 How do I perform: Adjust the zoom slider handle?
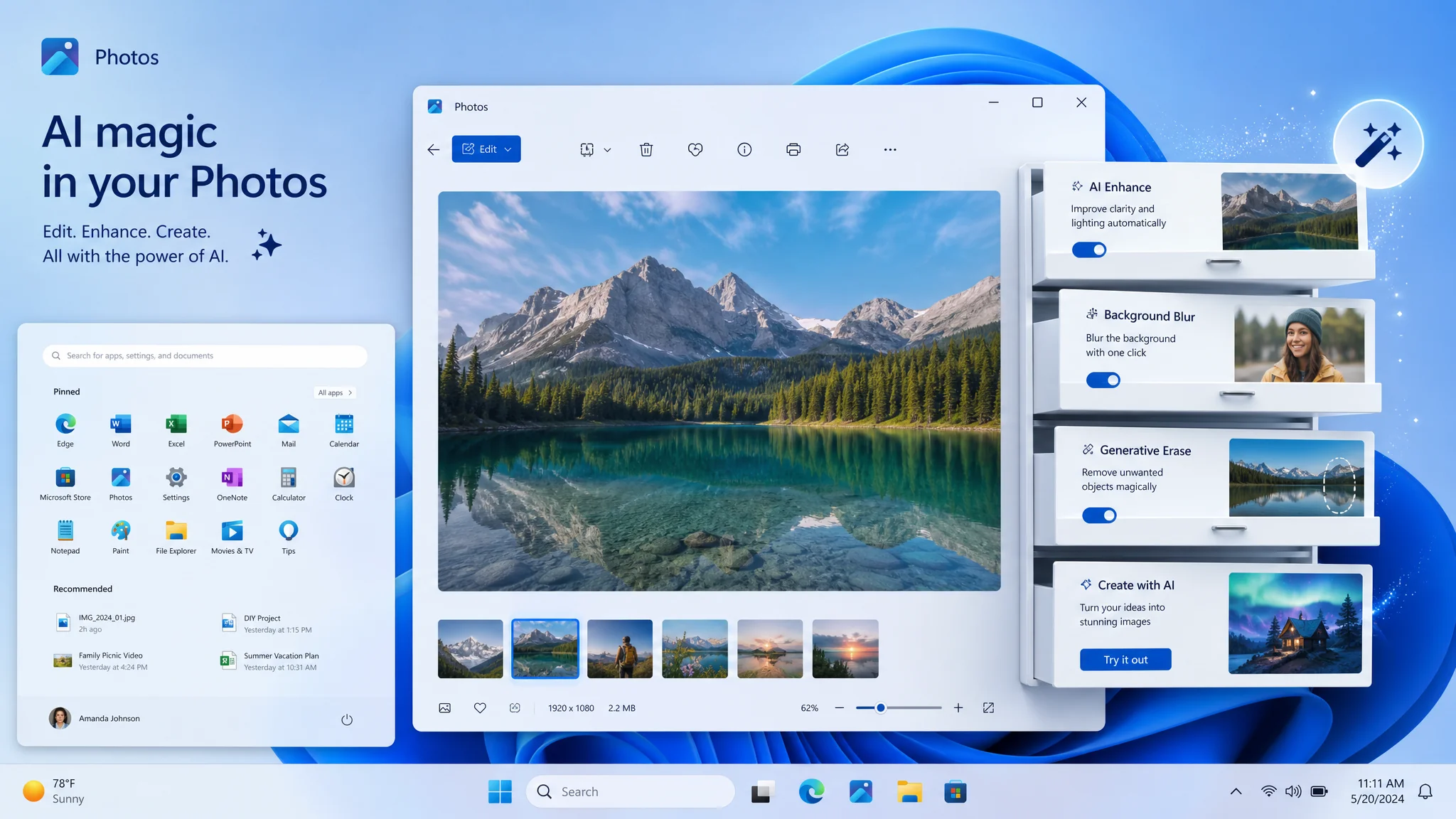coord(881,708)
